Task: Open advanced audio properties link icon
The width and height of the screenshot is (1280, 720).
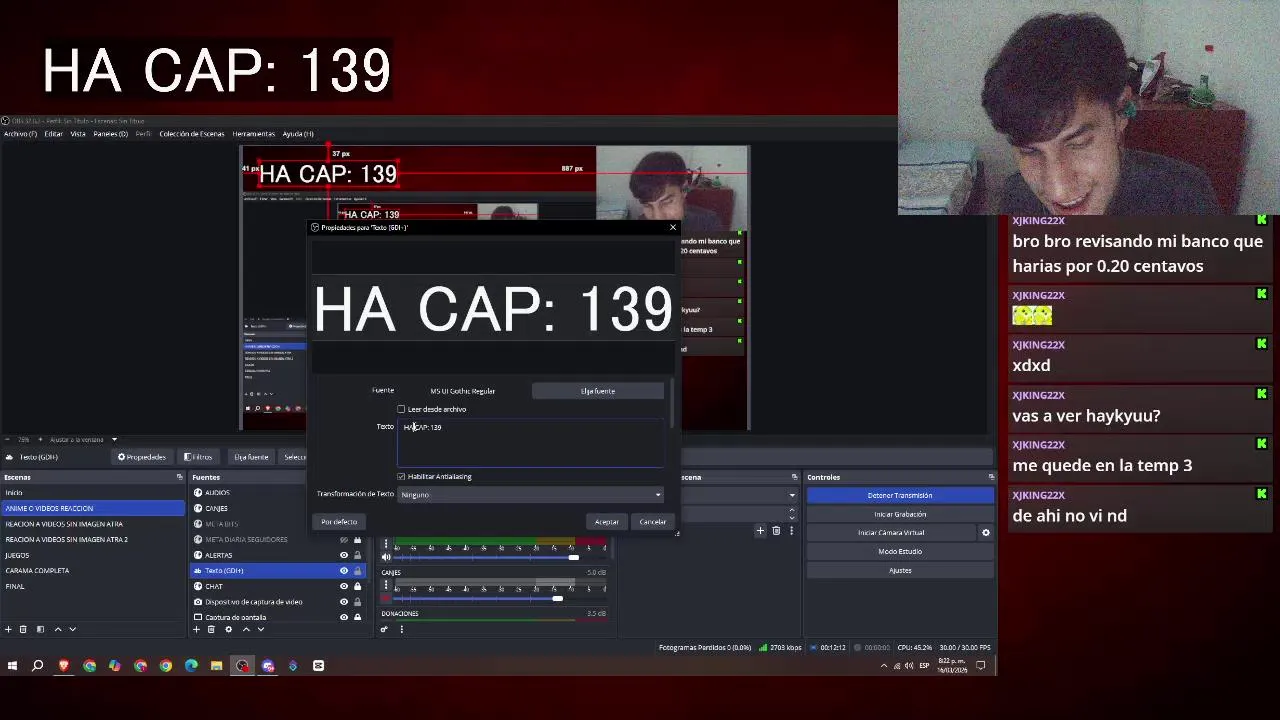Action: (x=384, y=629)
